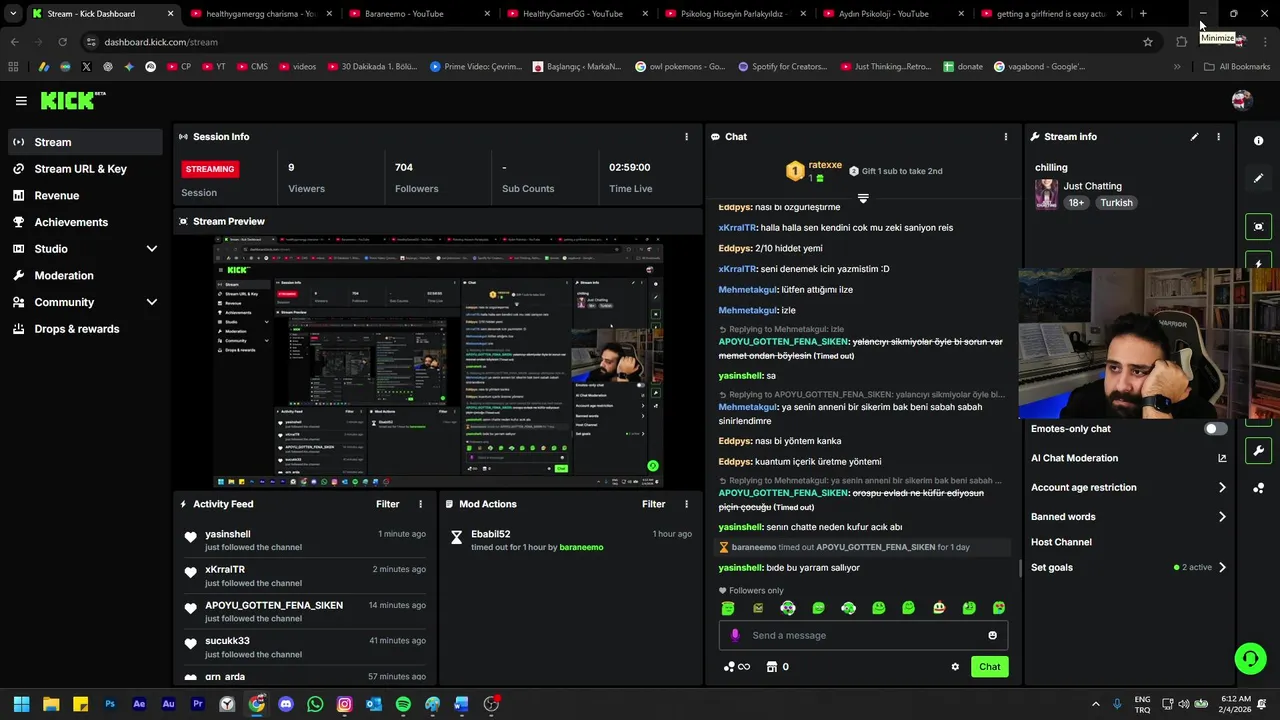Open Stream info three-dot options
The height and width of the screenshot is (720, 1280).
1218,137
